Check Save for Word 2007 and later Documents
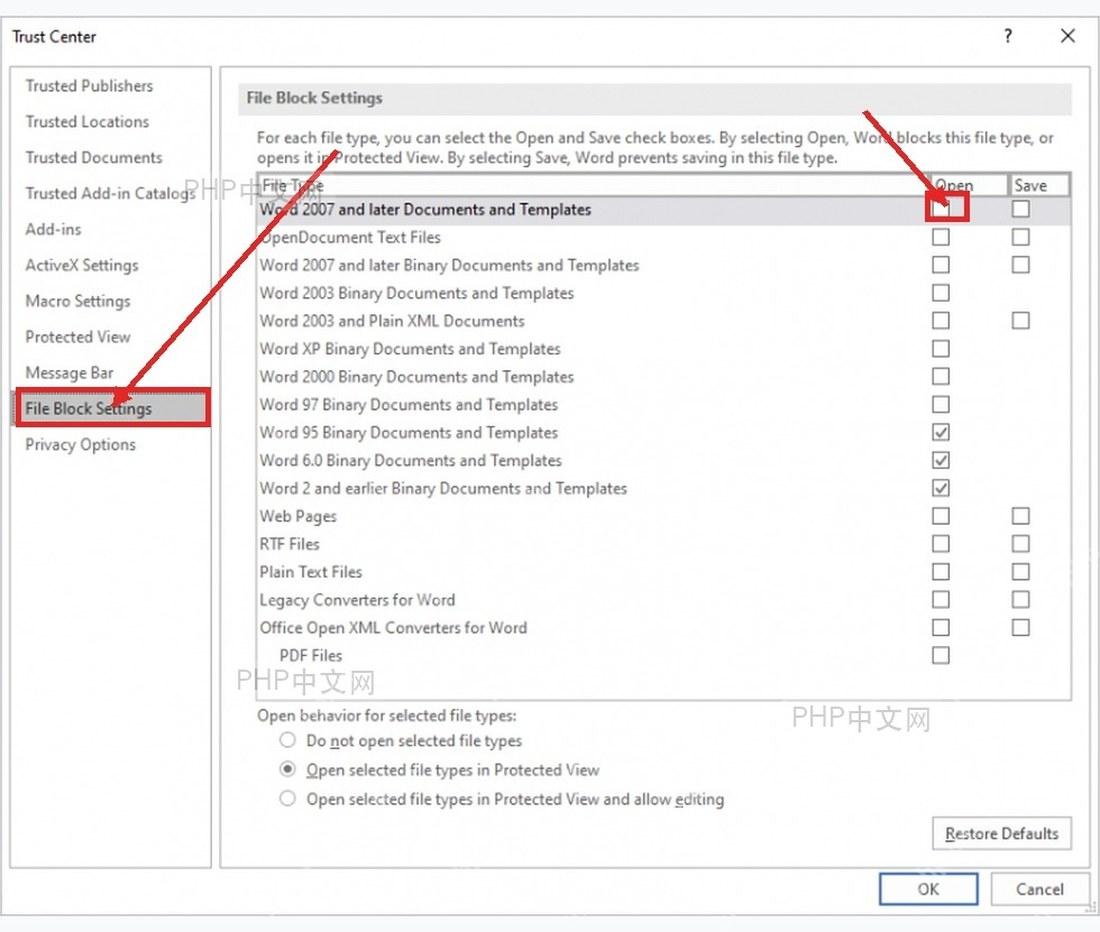1100x932 pixels. (1021, 209)
